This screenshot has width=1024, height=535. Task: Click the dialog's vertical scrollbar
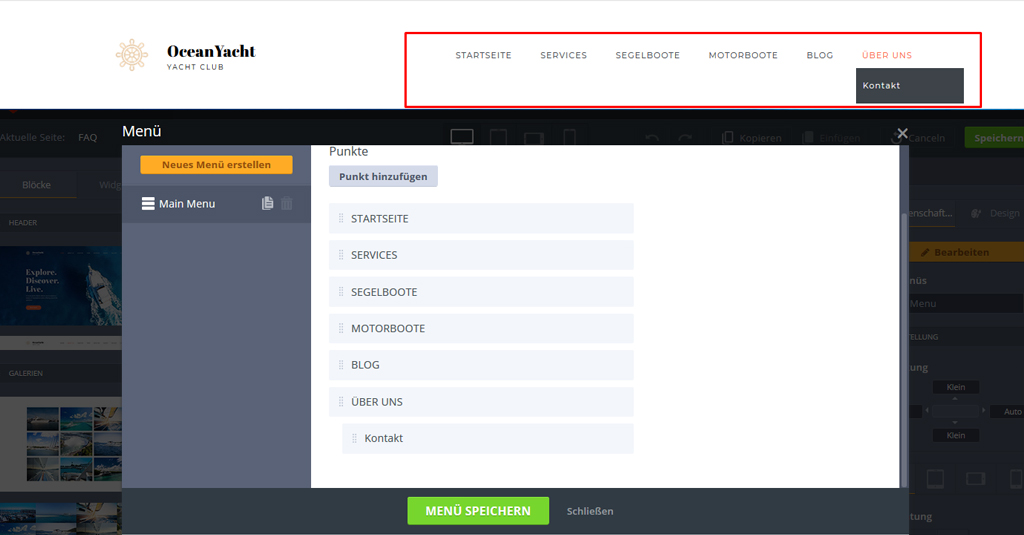tap(904, 320)
